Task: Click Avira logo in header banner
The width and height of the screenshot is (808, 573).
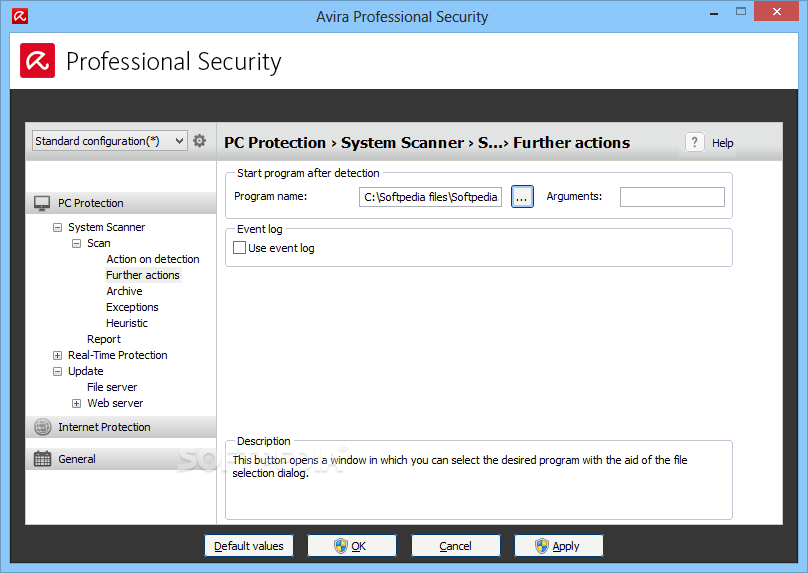Action: [x=38, y=61]
